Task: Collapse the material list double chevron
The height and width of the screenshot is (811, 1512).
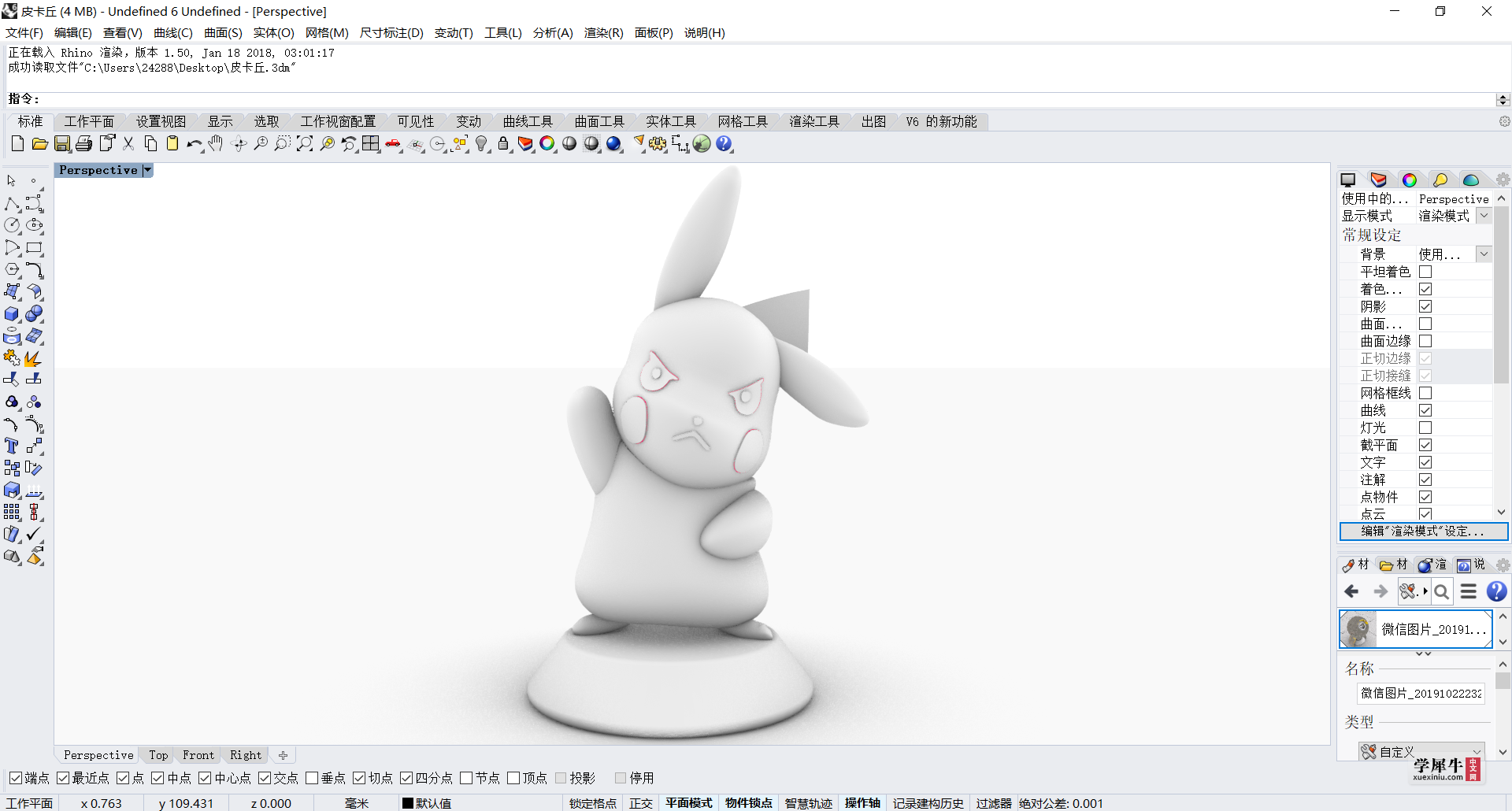Action: 1423,654
